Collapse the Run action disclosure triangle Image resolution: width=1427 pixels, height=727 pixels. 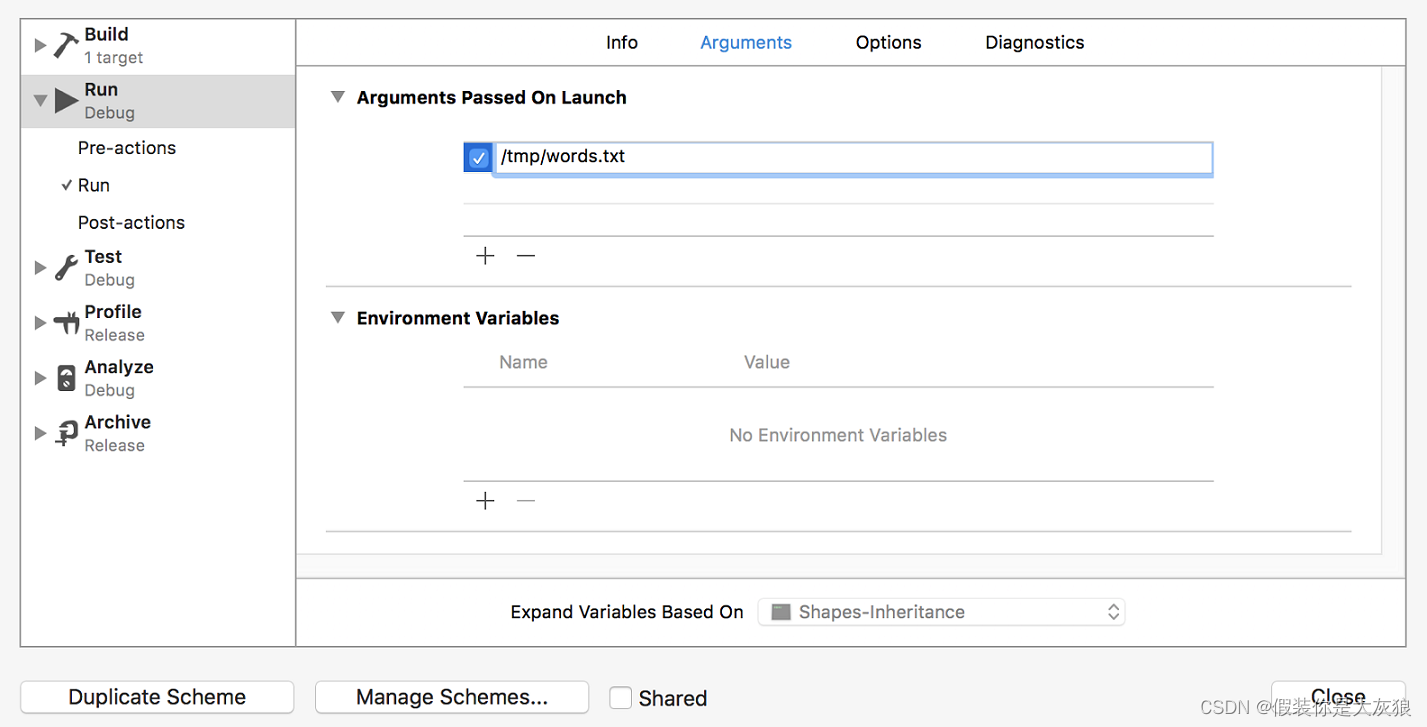(x=40, y=100)
